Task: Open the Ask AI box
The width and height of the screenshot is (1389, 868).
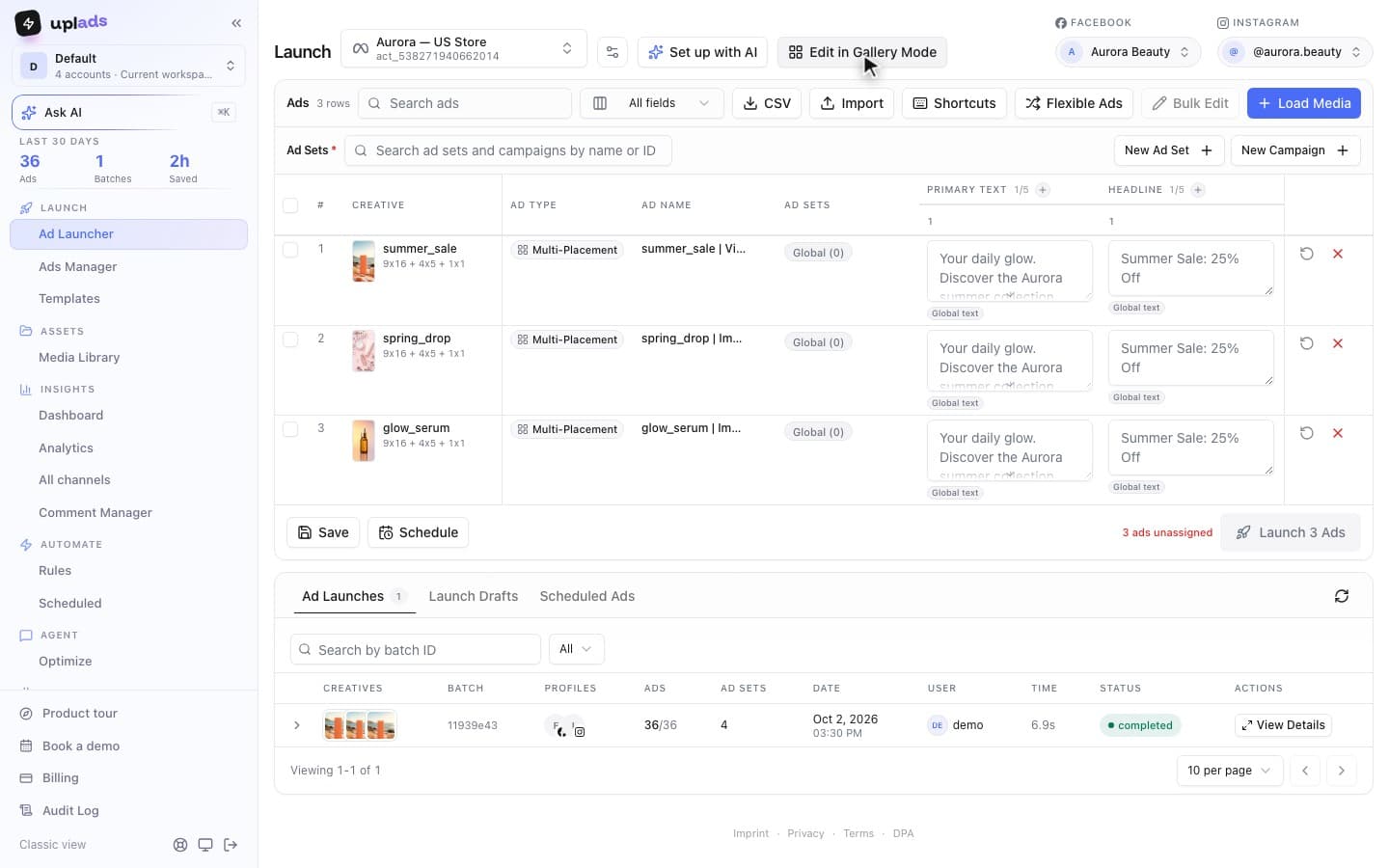Action: coord(128,113)
